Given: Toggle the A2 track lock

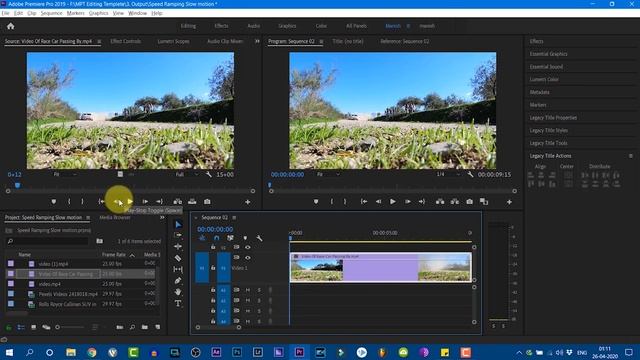Looking at the screenshot, I should pos(213,300).
